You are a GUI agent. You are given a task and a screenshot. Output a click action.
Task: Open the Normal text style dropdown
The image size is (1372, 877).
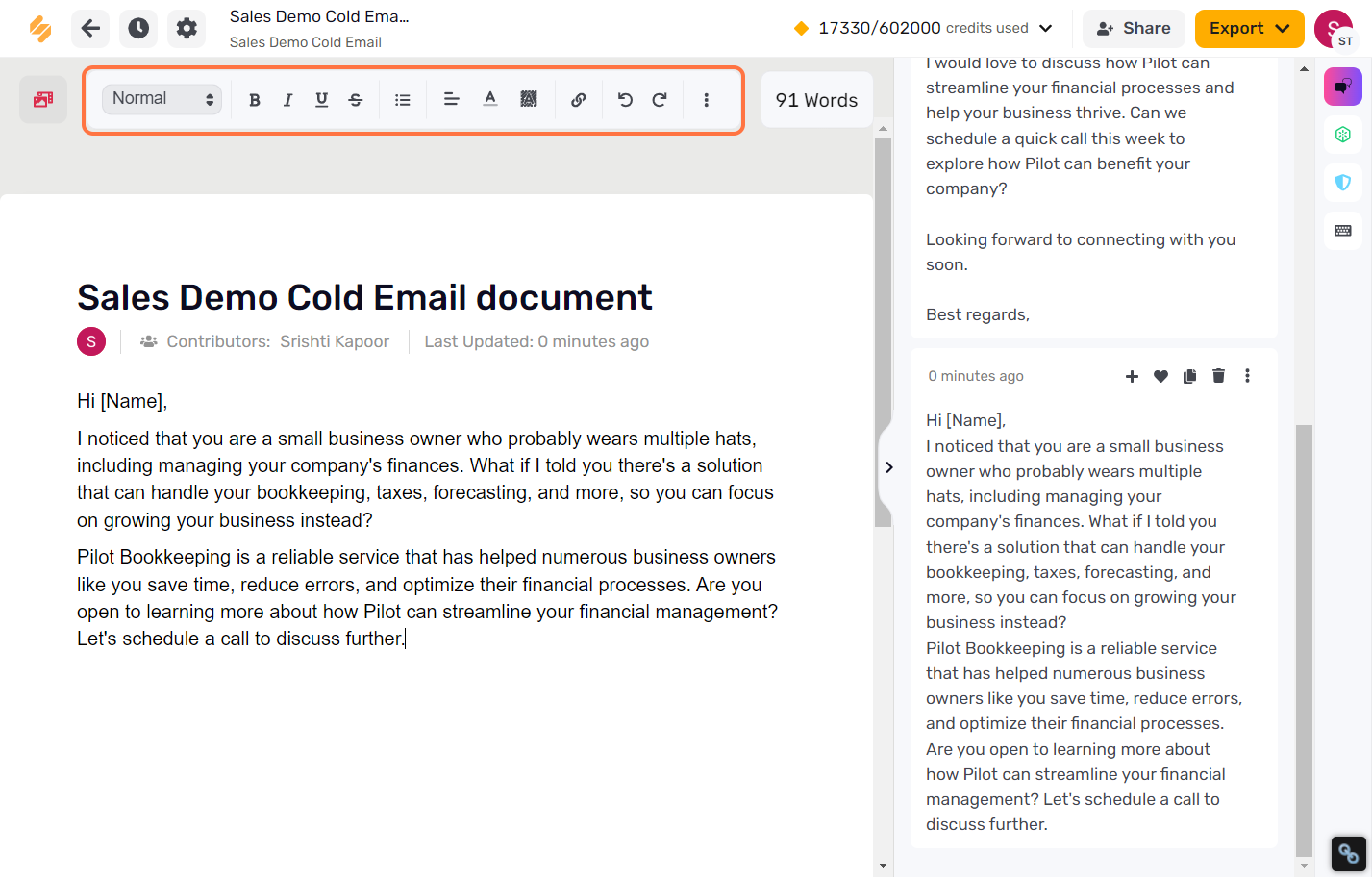(x=162, y=99)
